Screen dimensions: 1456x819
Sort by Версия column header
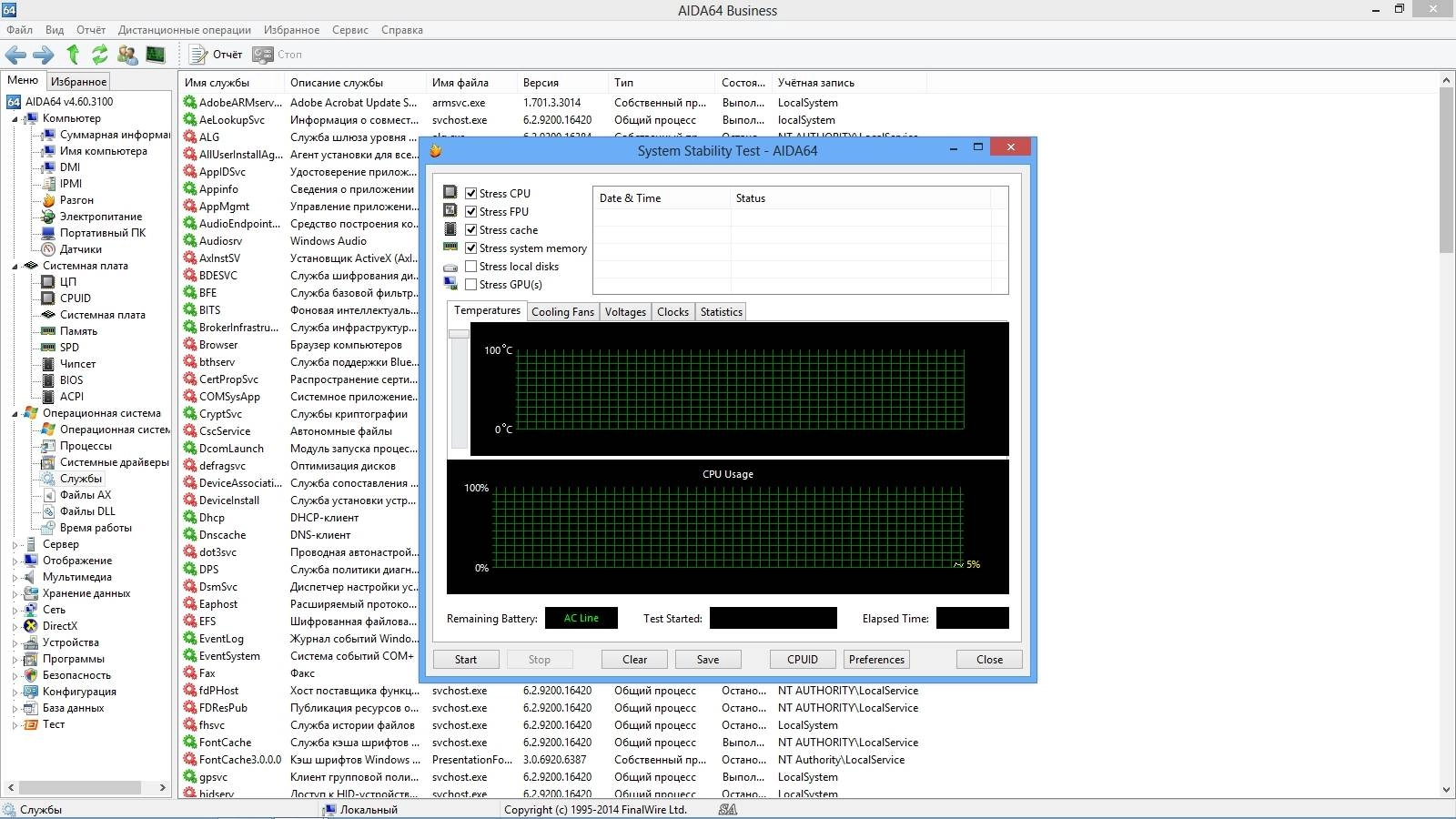[561, 83]
